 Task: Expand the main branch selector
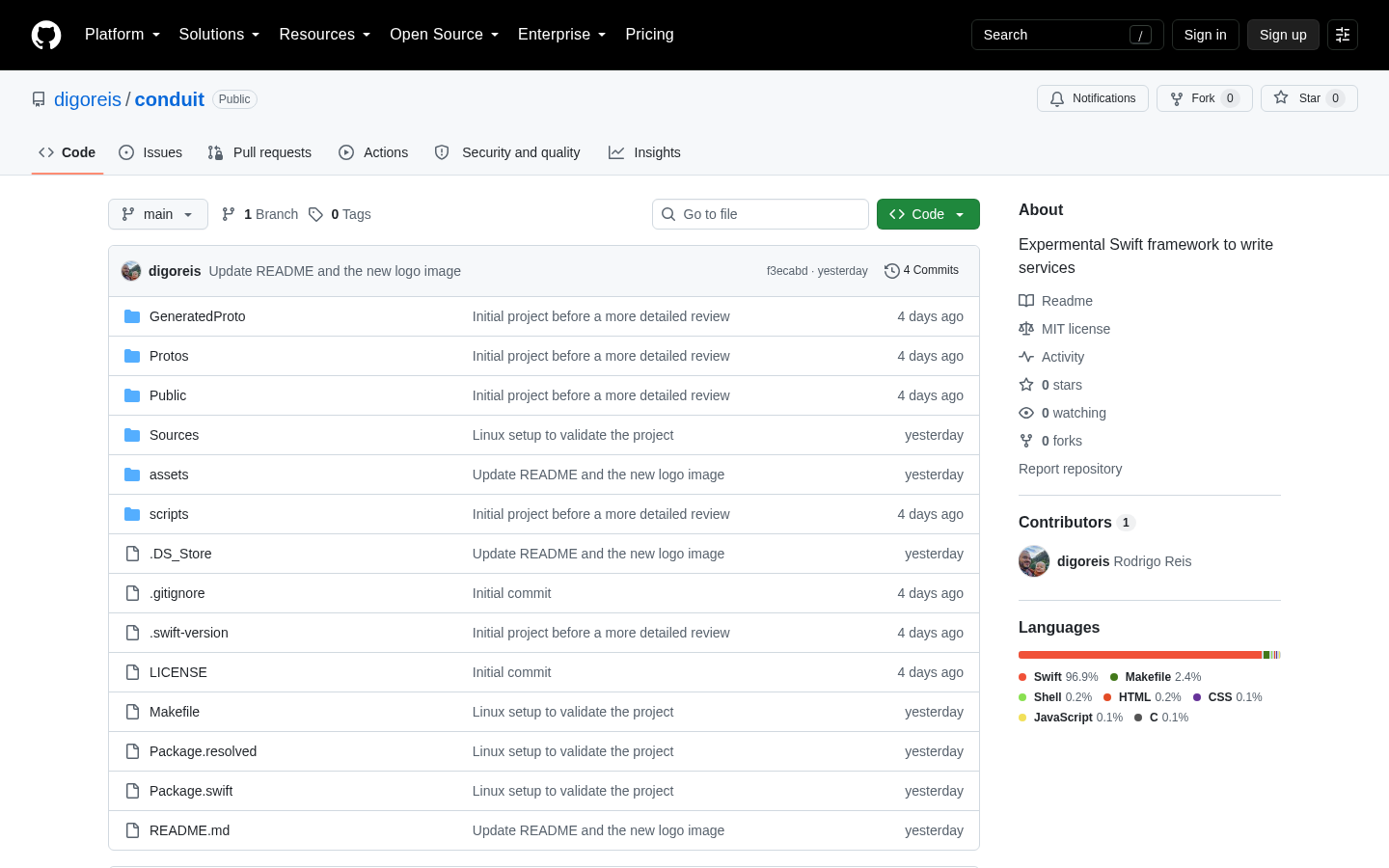[x=158, y=214]
